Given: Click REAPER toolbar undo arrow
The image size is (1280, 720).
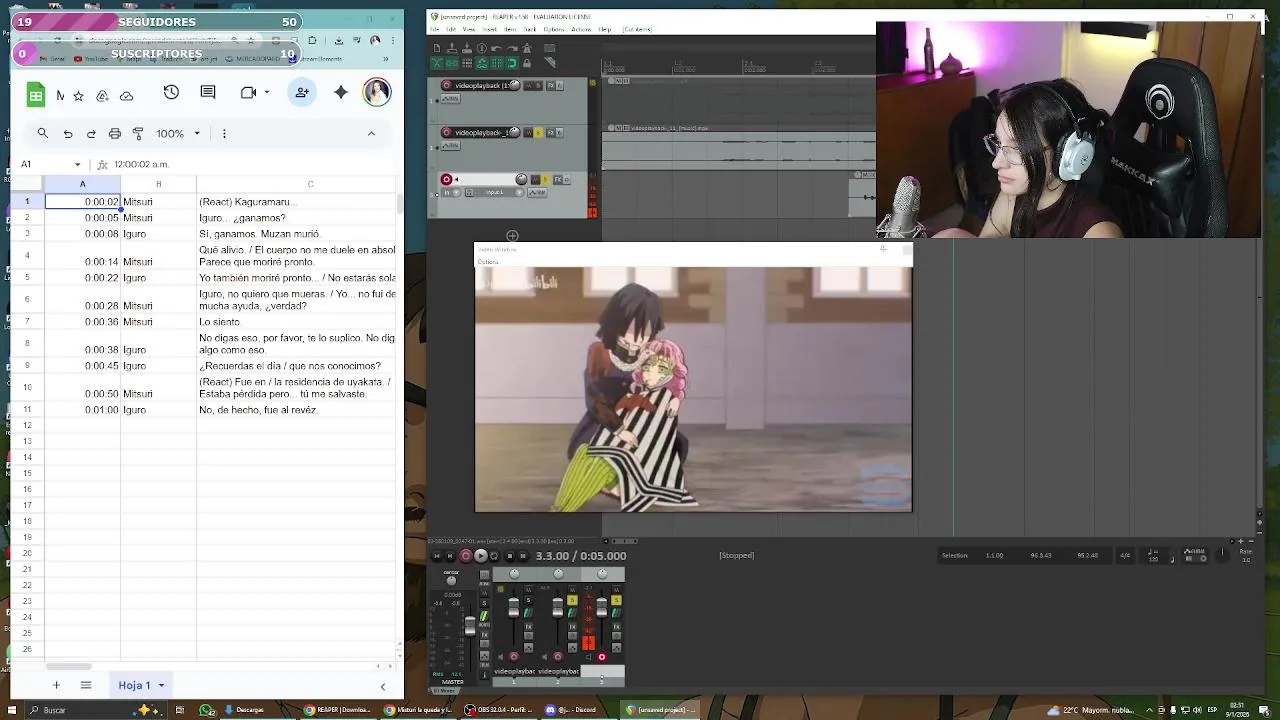Looking at the screenshot, I should click(x=496, y=48).
